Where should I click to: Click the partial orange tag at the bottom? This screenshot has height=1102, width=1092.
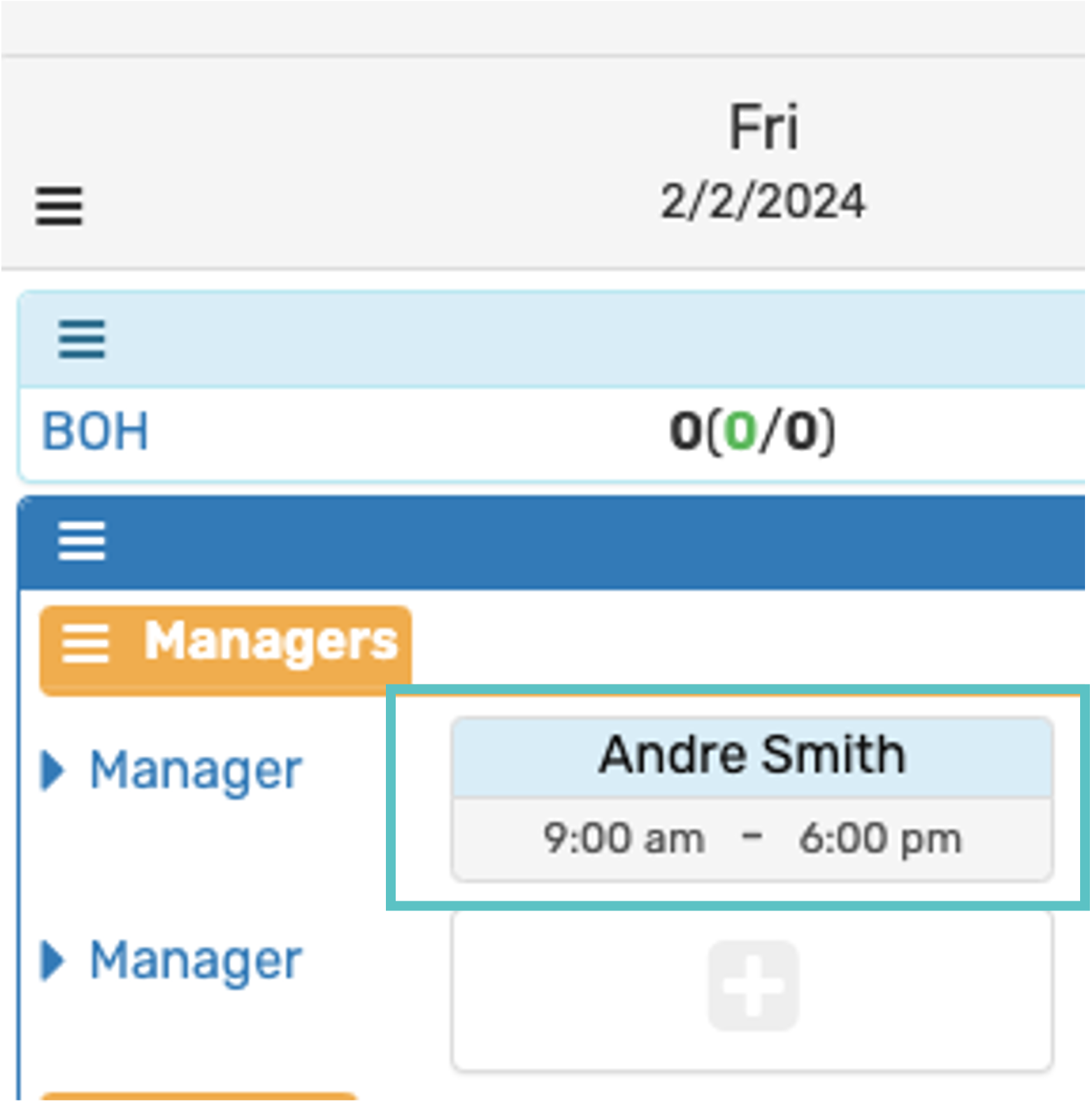[x=199, y=1096]
